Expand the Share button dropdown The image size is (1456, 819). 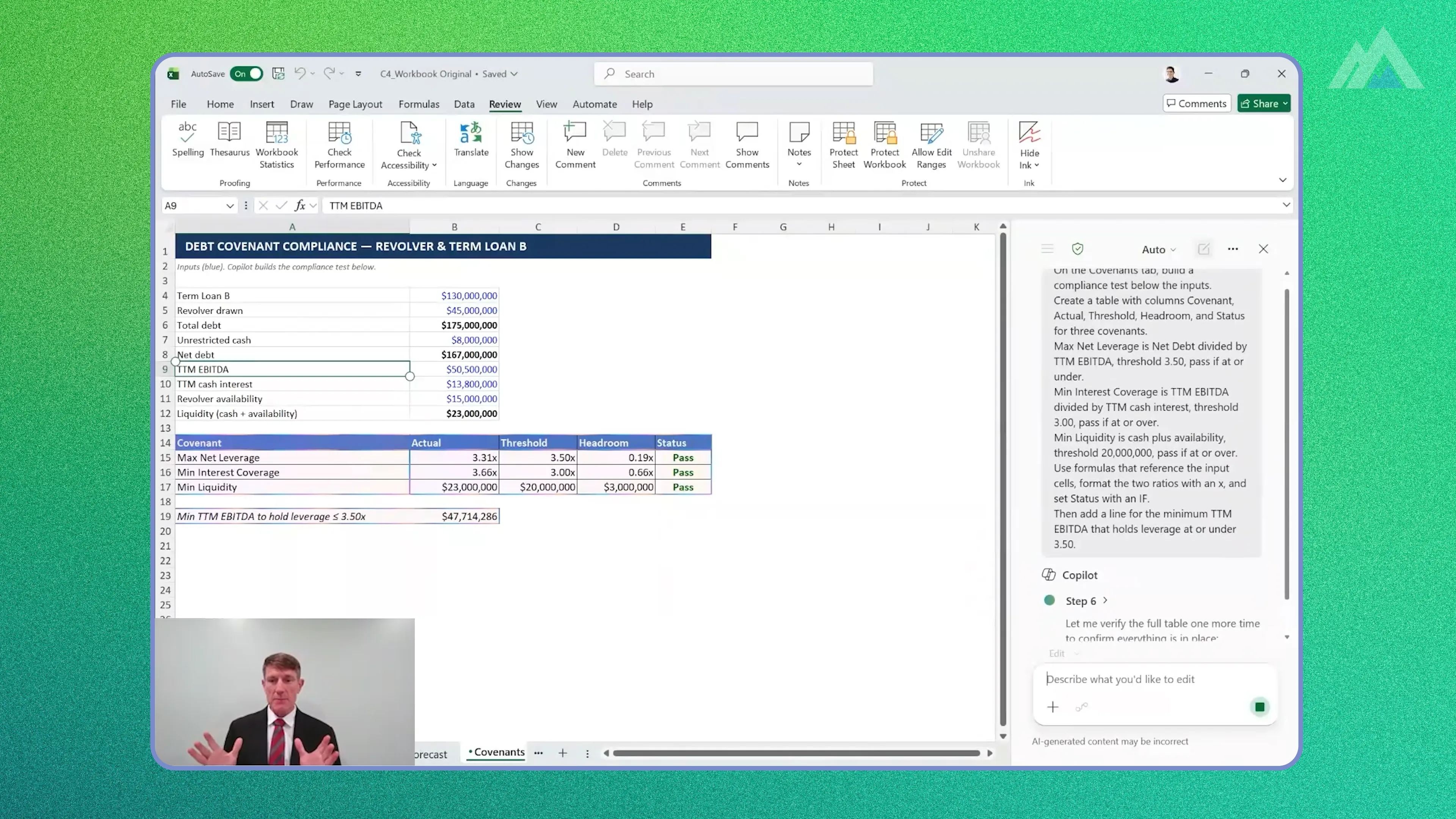1285,104
